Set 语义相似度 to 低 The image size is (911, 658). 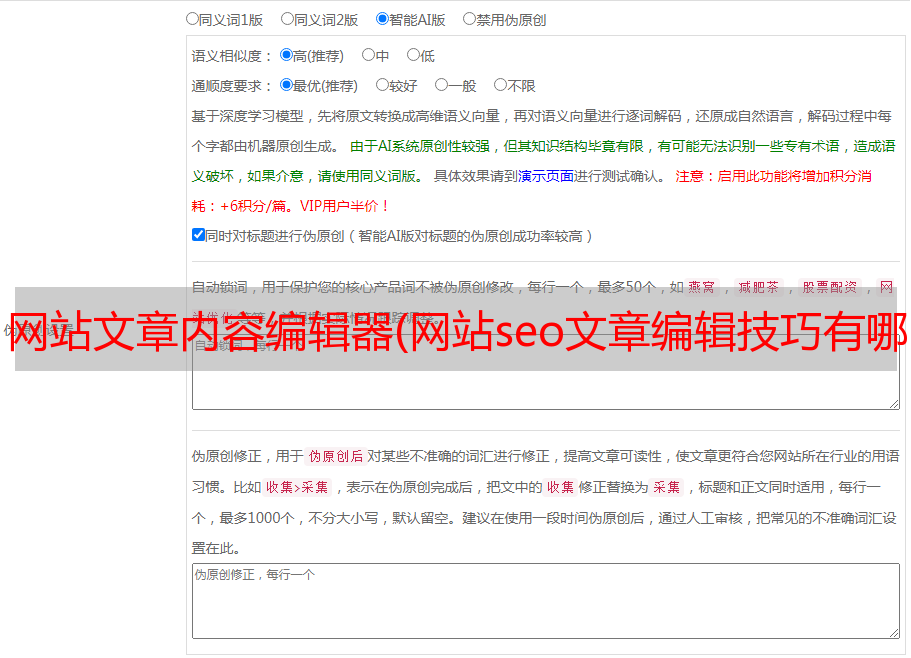click(x=413, y=55)
